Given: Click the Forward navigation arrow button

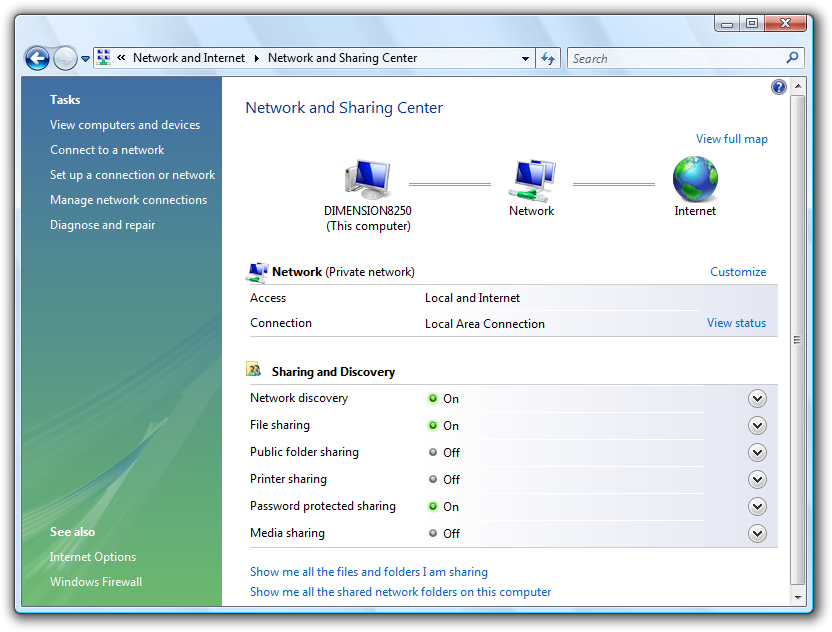Looking at the screenshot, I should (x=65, y=58).
